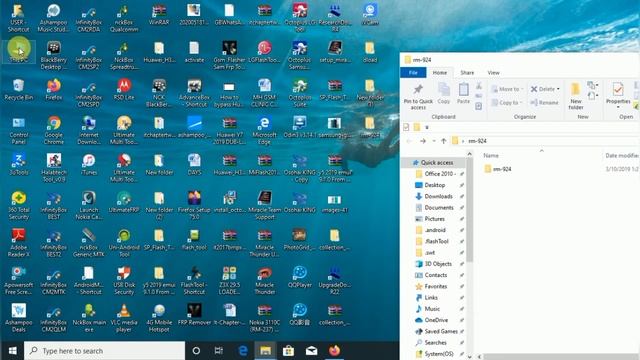This screenshot has width=640, height=360.
Task: Click the Edge icon on the taskbar
Action: tap(242, 350)
